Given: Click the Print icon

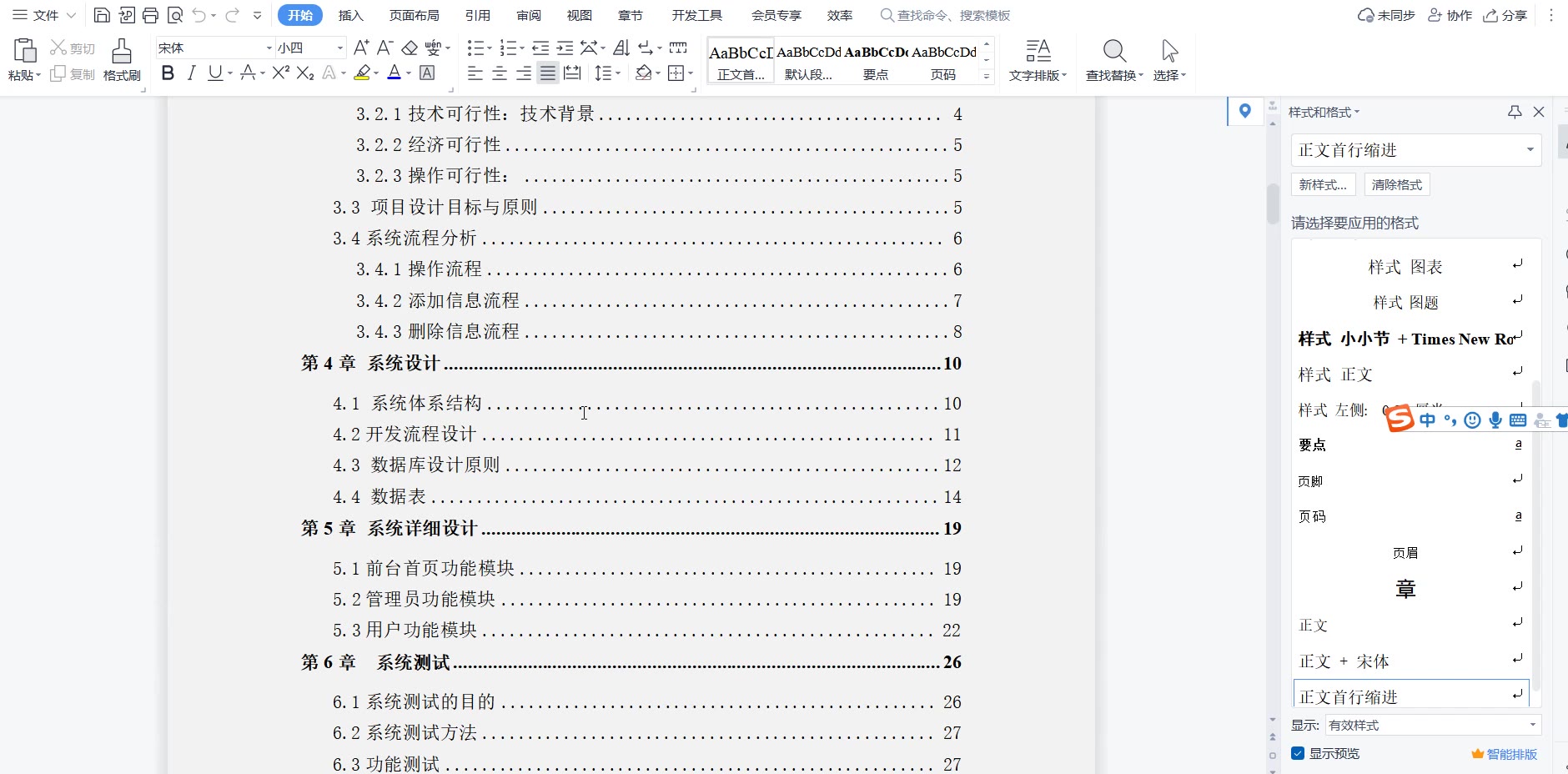Looking at the screenshot, I should (150, 15).
